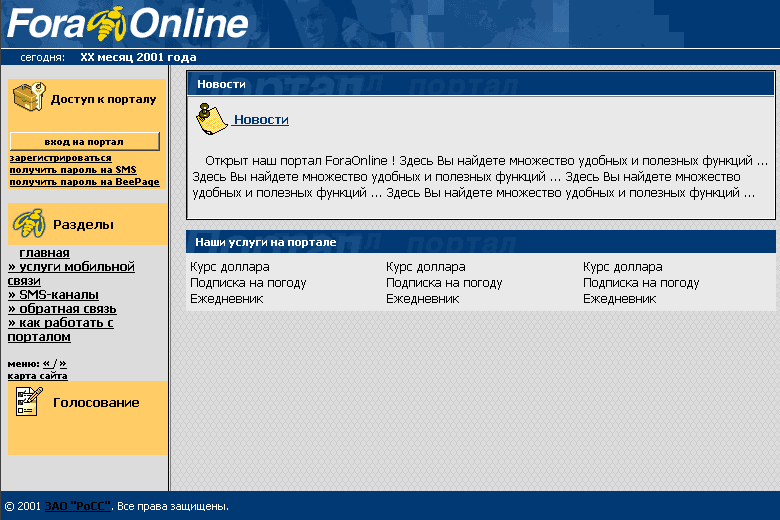Image resolution: width=780 pixels, height=520 pixels.
Task: Open обратная связь section
Action: pyautogui.click(x=62, y=309)
